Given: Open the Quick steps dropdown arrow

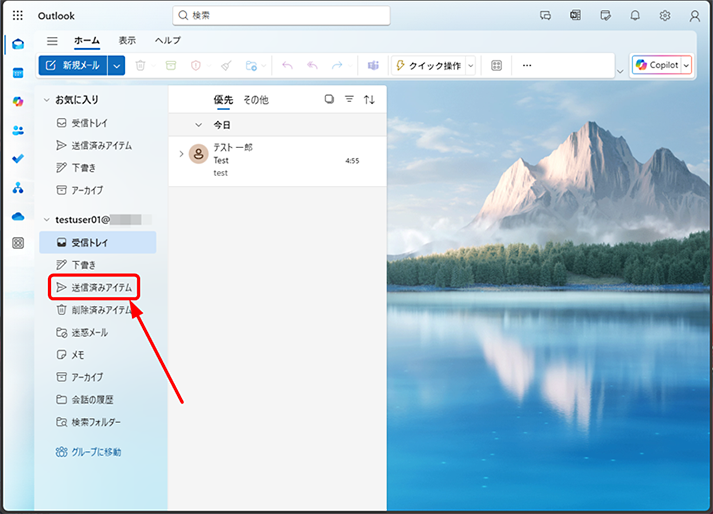Looking at the screenshot, I should pyautogui.click(x=471, y=66).
